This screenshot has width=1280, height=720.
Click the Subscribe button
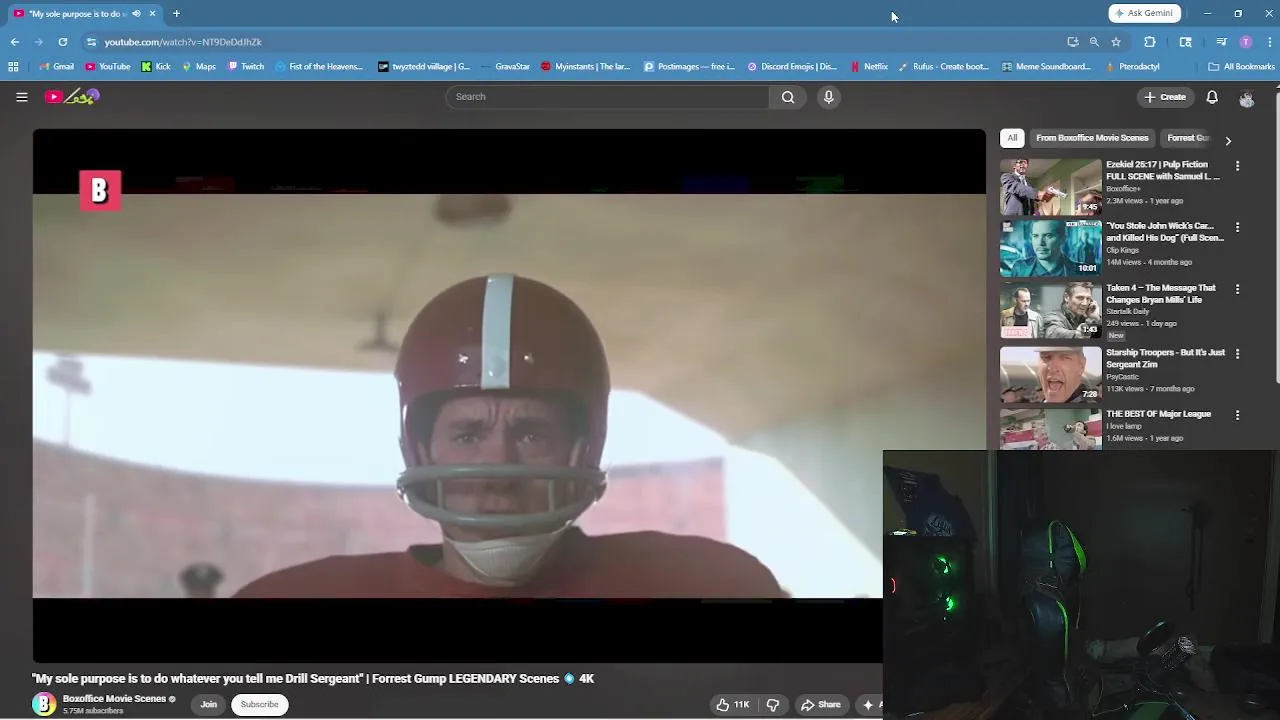click(259, 705)
